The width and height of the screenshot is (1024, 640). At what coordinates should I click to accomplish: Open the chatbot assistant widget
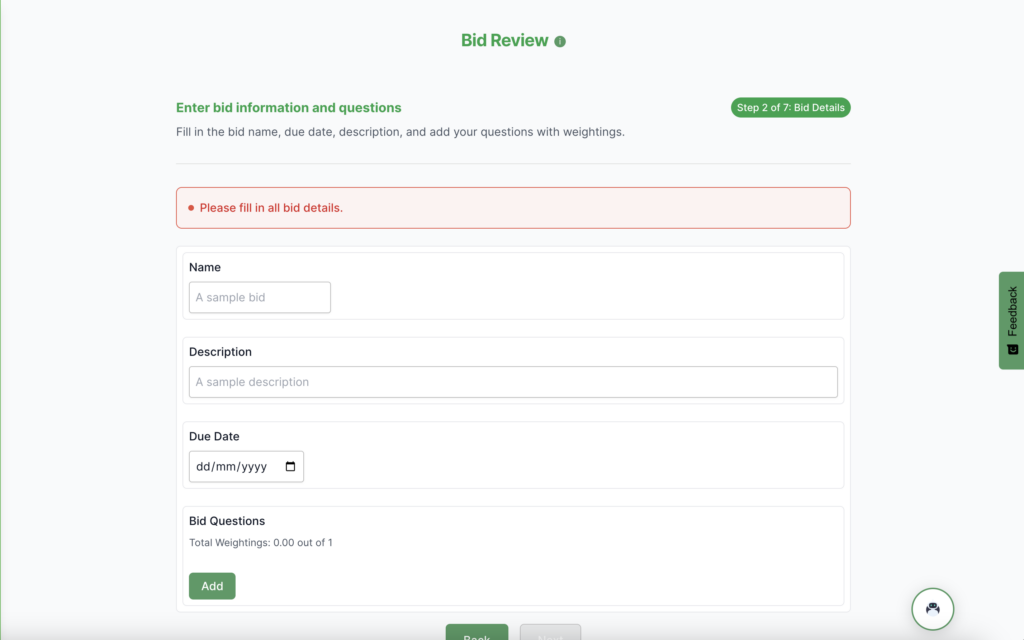932,607
